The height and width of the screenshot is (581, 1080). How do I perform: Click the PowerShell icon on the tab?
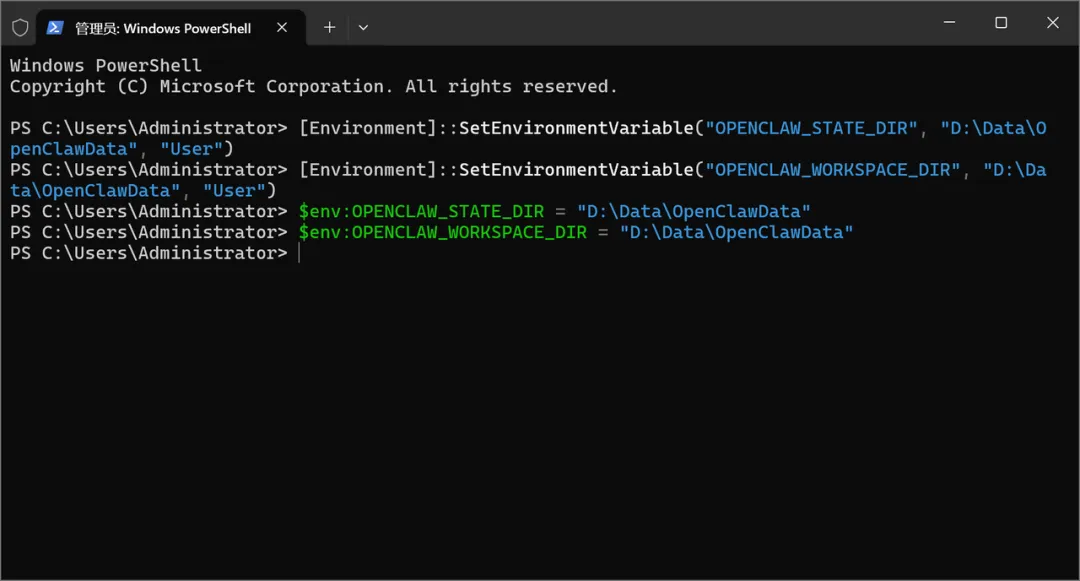55,28
